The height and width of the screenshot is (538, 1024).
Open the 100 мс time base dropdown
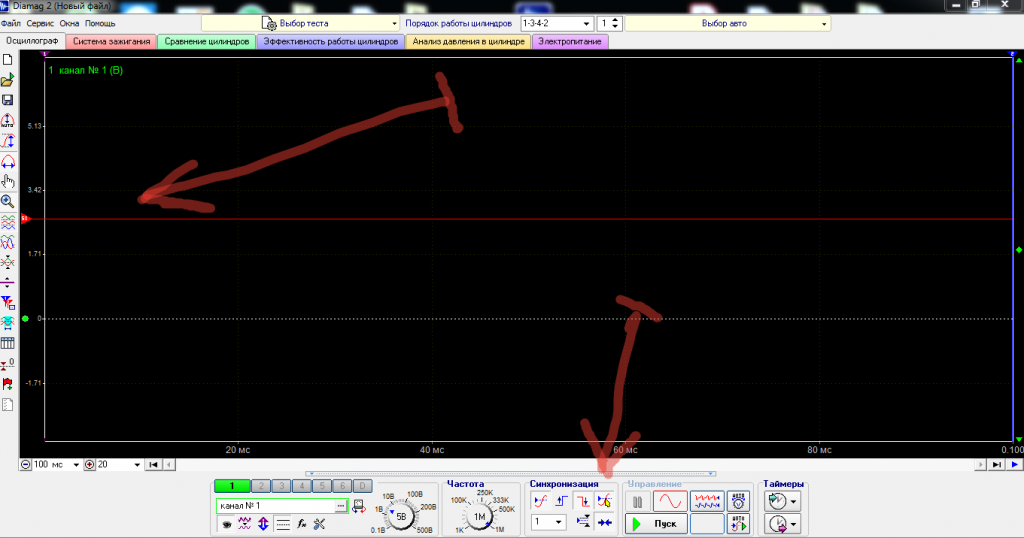coord(76,465)
